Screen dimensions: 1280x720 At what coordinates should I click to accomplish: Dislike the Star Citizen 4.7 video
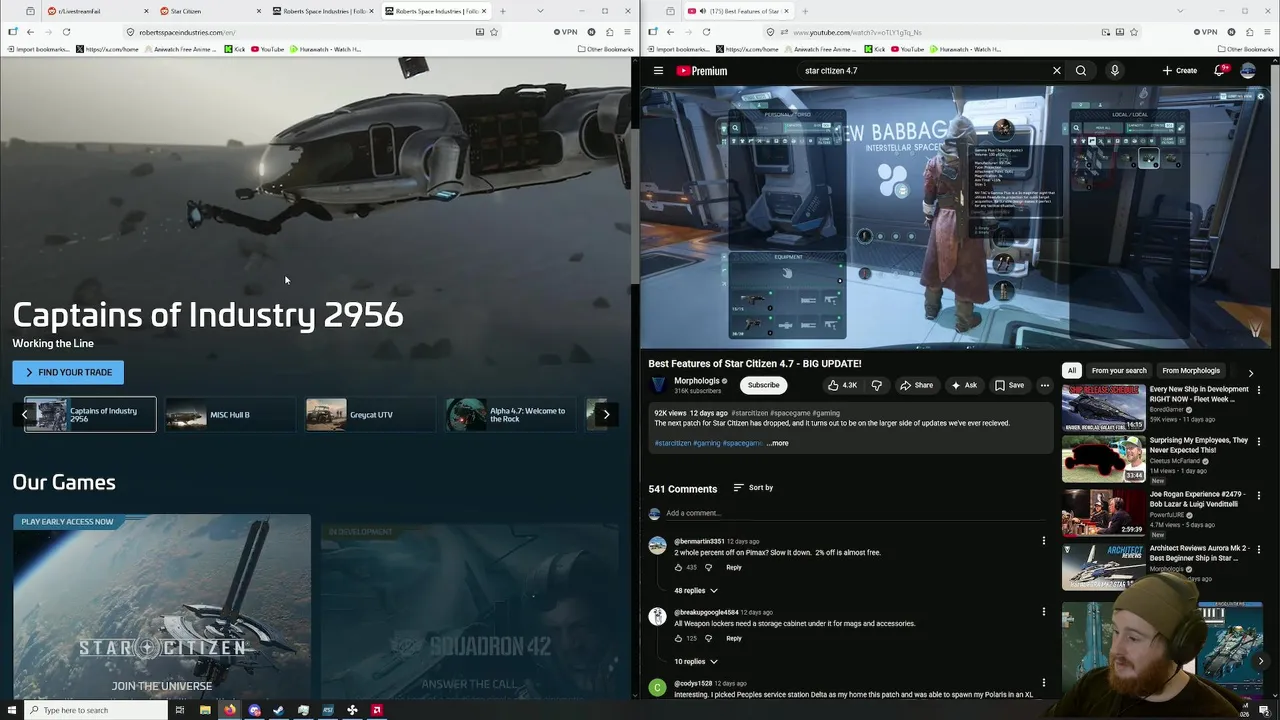[x=876, y=385]
